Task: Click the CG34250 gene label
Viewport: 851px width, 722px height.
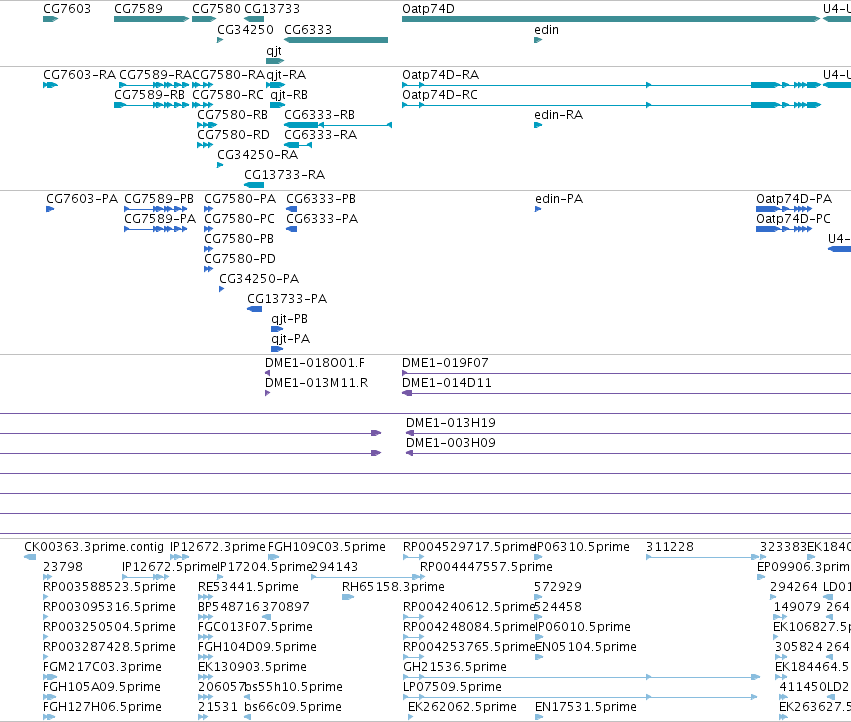Action: tap(245, 30)
